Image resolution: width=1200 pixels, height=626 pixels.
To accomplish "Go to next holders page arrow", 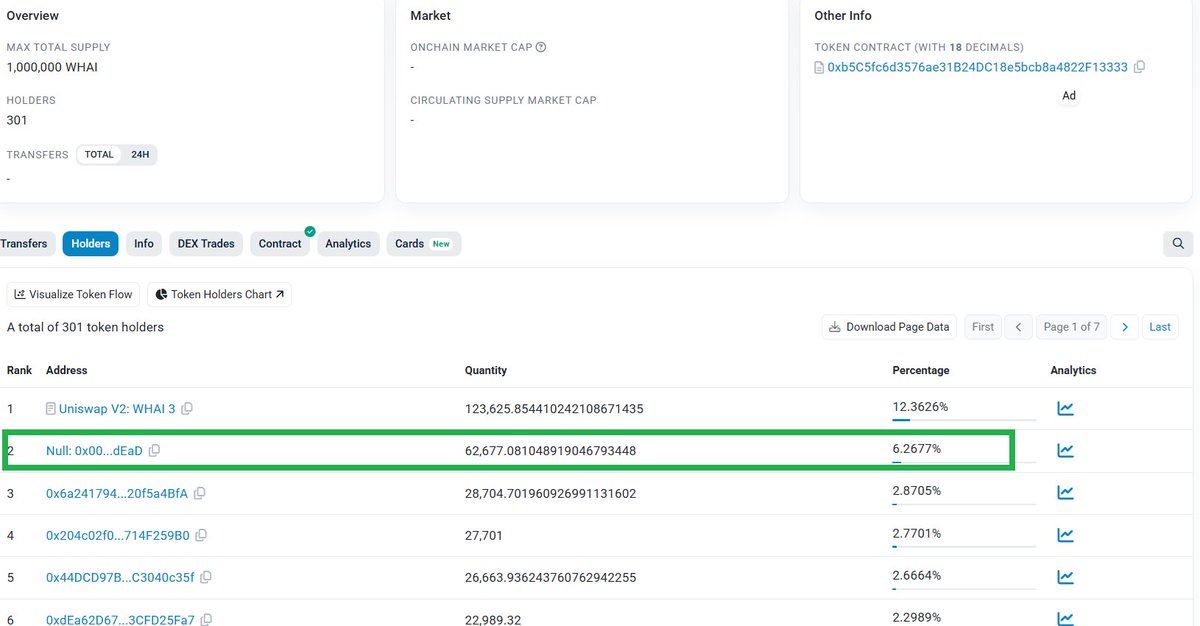I will [1125, 327].
